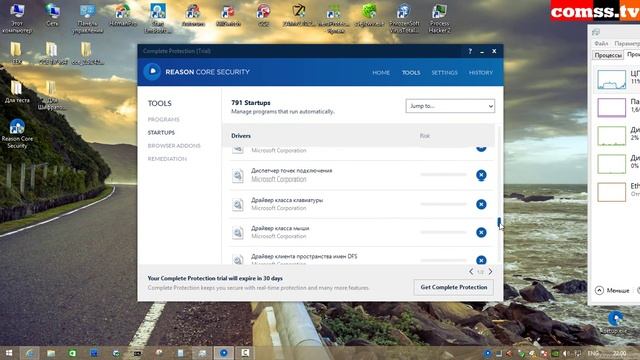Screen dimensions: 640x360
Task: Click the taskbar clock showing 22:00
Action: click(x=619, y=353)
